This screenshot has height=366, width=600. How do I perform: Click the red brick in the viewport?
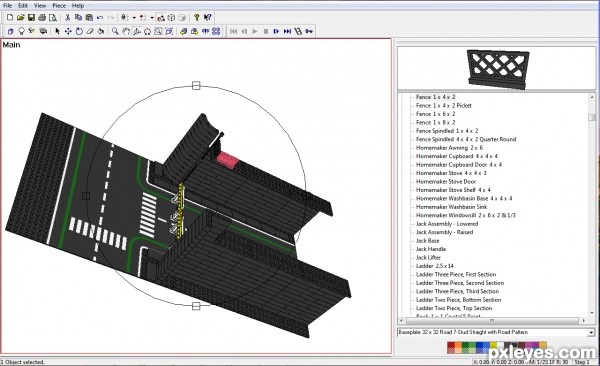pyautogui.click(x=228, y=160)
